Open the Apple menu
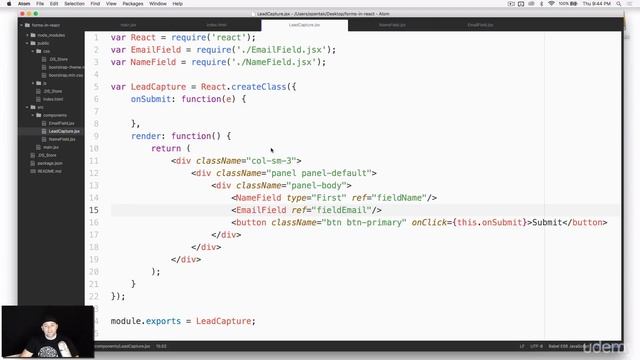 point(9,4)
